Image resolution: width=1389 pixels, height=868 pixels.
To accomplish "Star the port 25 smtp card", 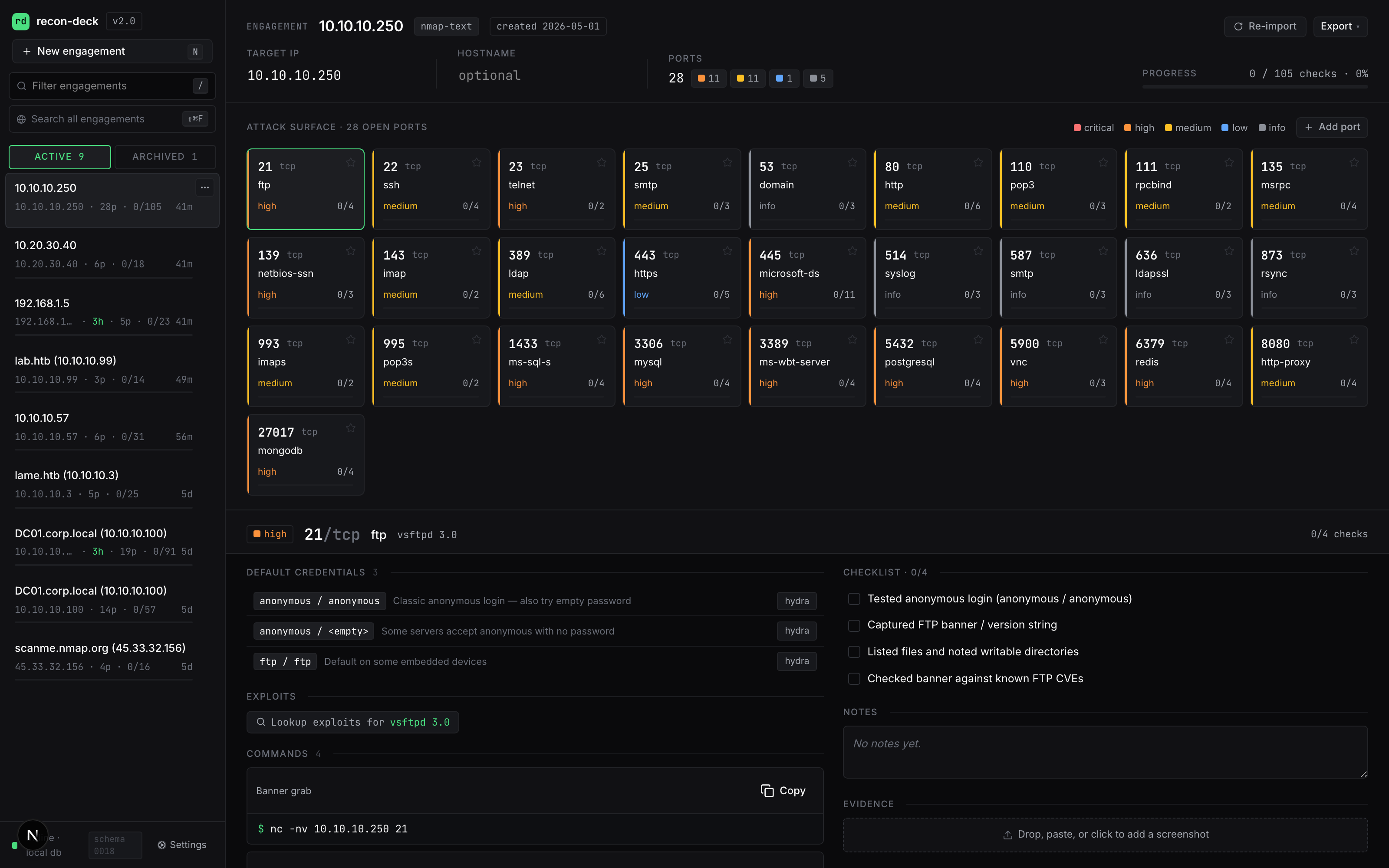I will tap(727, 163).
